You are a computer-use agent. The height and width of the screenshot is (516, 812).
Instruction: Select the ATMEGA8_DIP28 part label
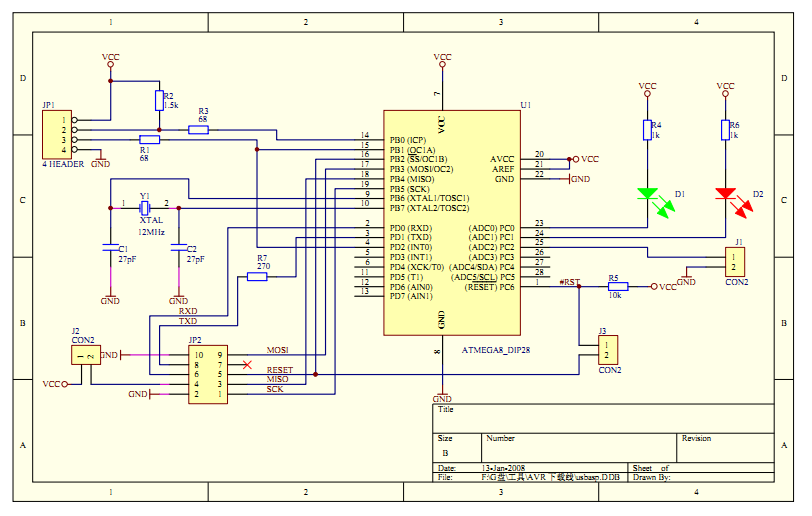[496, 350]
